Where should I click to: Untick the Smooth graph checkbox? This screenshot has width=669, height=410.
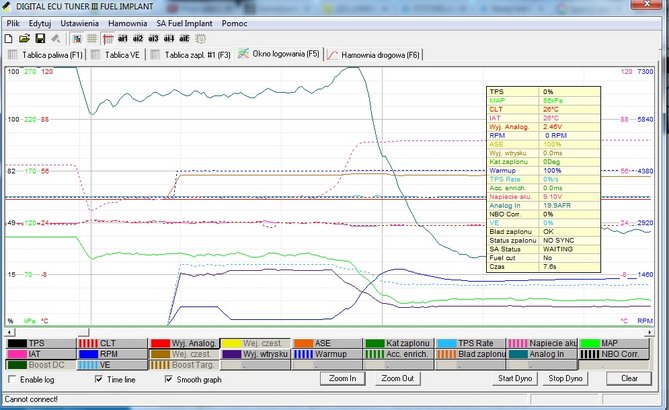click(x=169, y=379)
